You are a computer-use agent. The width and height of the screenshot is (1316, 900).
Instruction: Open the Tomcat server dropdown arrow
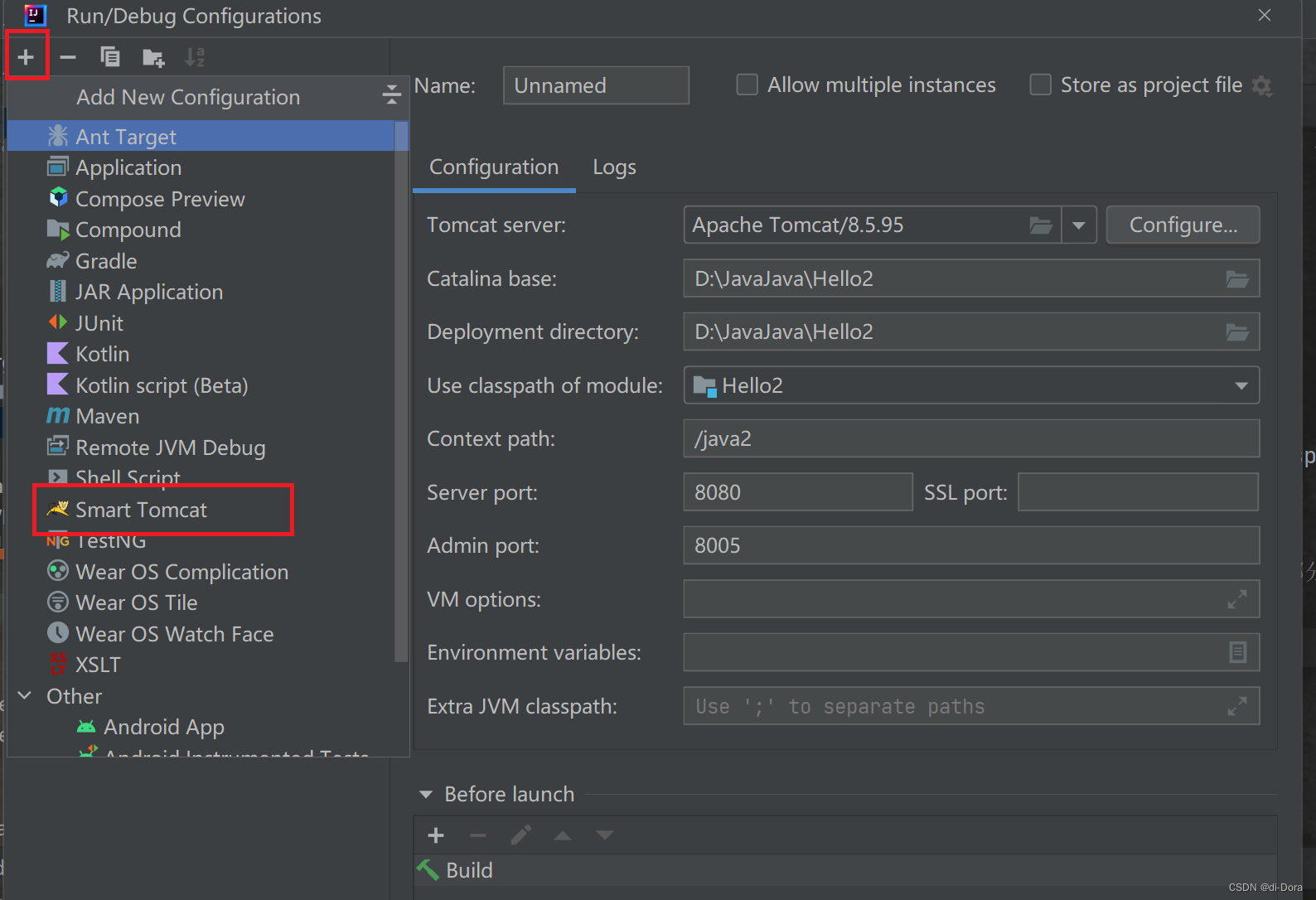(1079, 225)
